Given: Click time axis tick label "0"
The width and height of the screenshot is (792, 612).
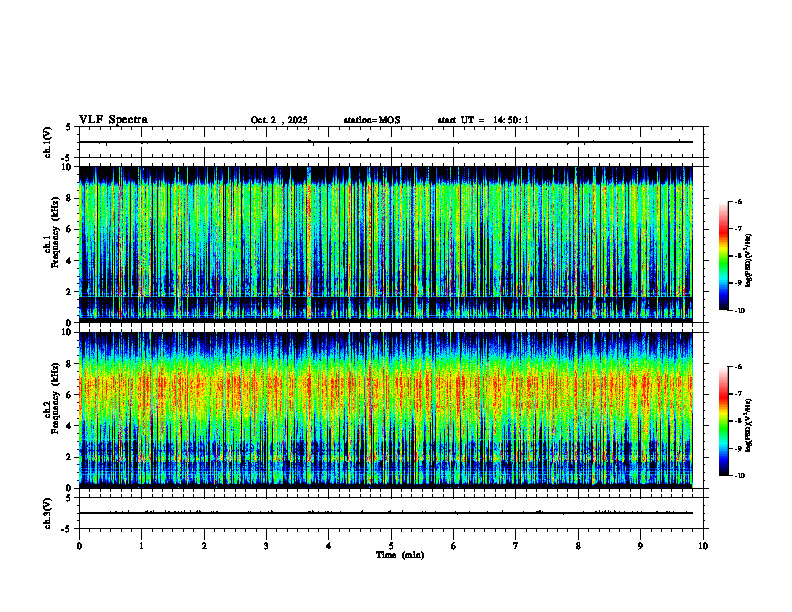Looking at the screenshot, I should click(79, 546).
